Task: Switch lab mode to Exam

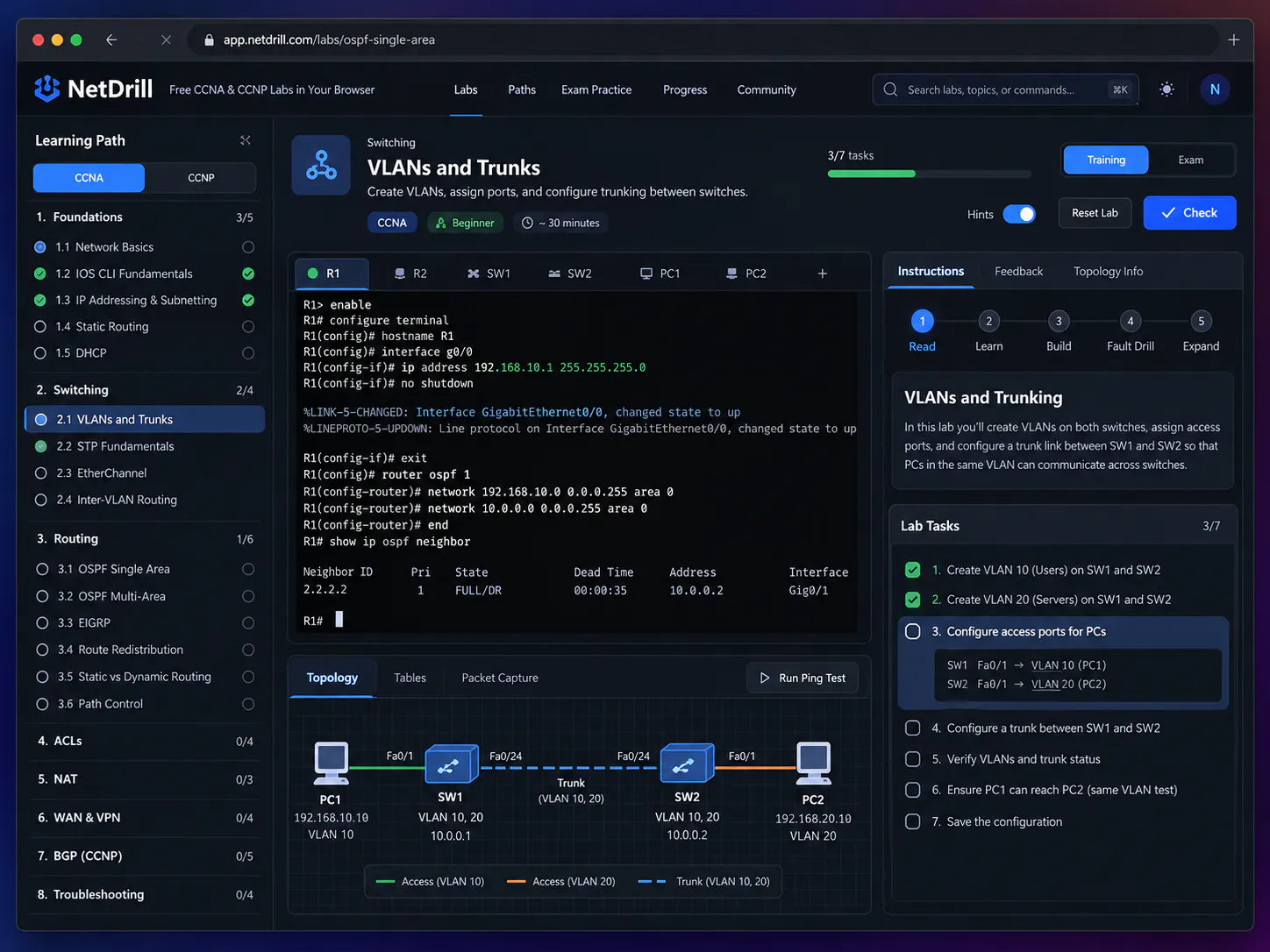Action: click(1191, 160)
